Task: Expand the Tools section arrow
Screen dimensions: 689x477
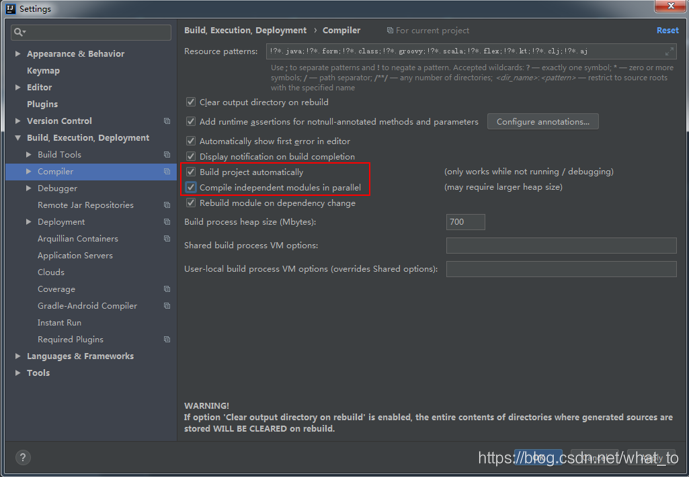Action: (18, 373)
